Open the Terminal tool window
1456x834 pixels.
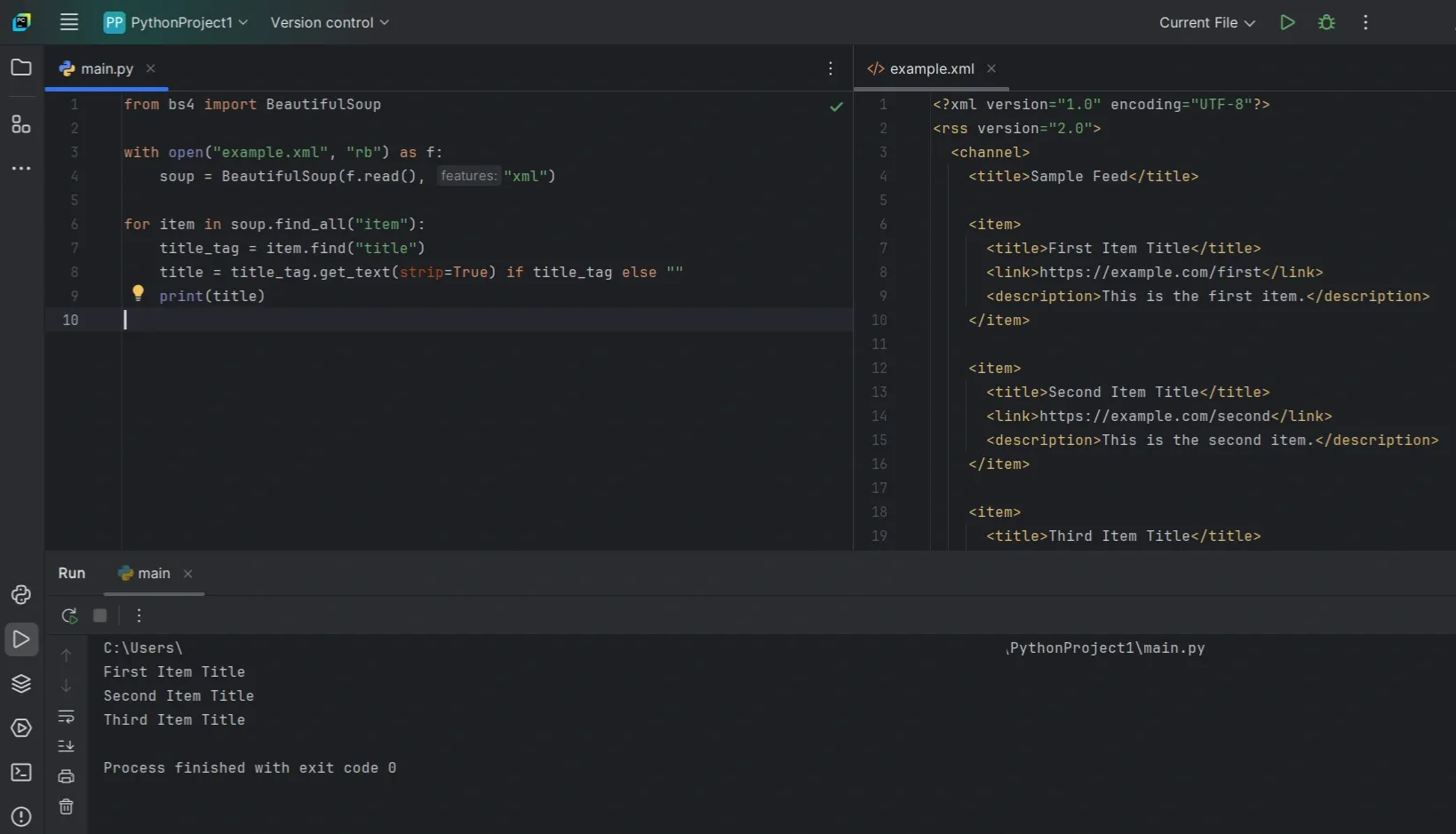(21, 773)
